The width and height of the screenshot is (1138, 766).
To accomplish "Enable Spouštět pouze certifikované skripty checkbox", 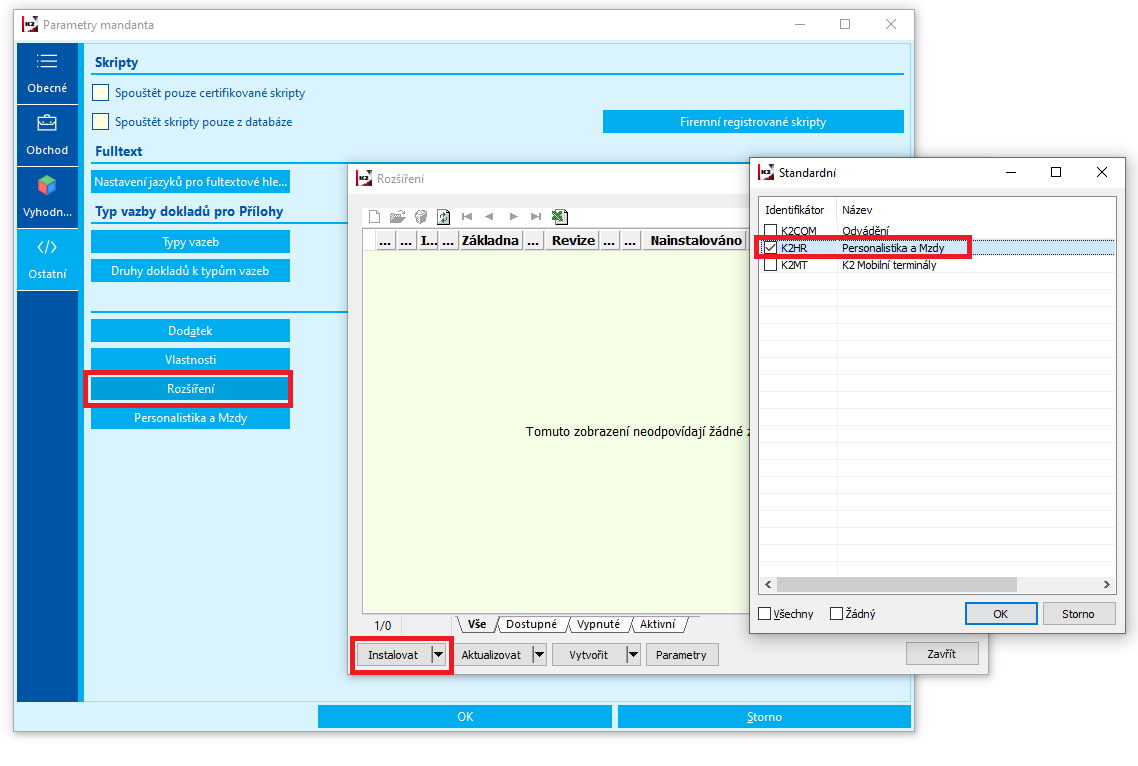I will pyautogui.click(x=101, y=93).
